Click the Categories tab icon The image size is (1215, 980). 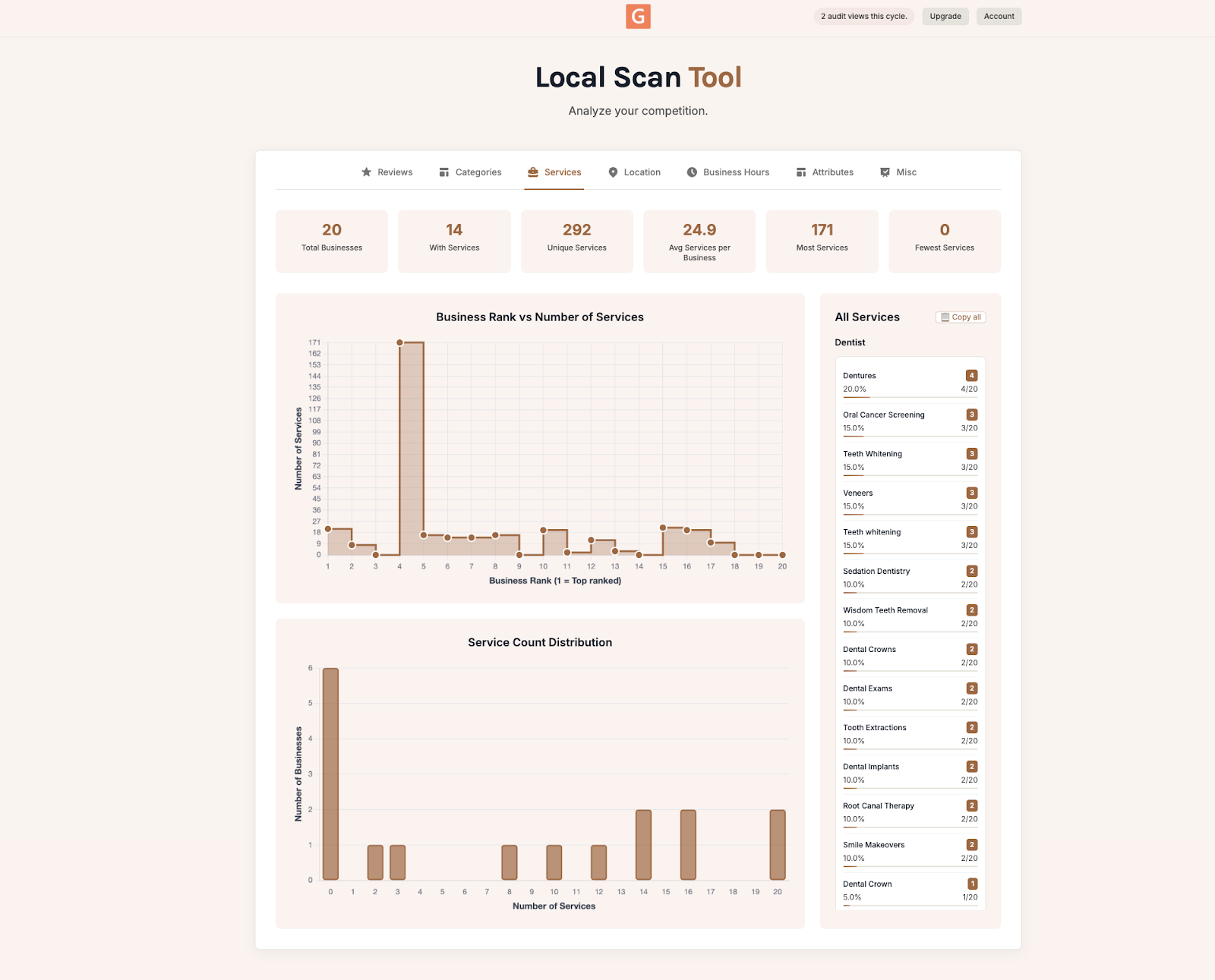click(444, 172)
